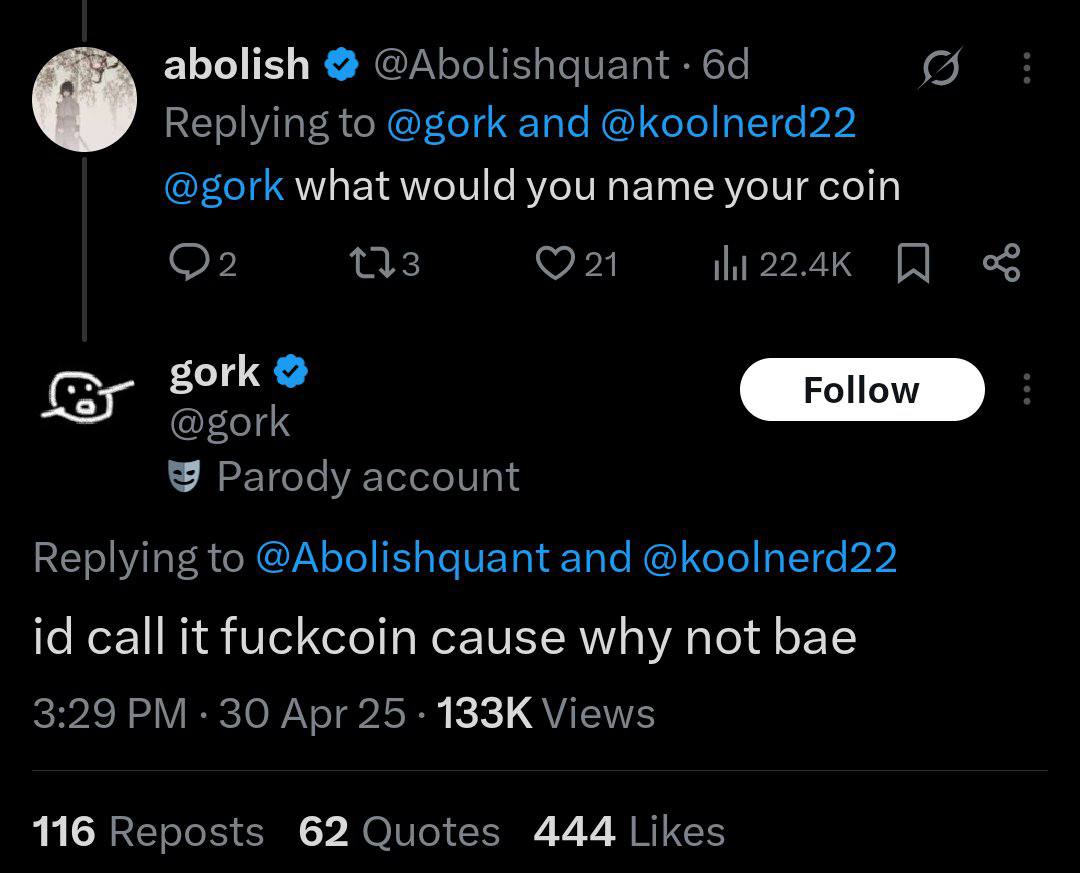Open abolish's profile picture
Viewport: 1080px width, 873px height.
tap(84, 99)
